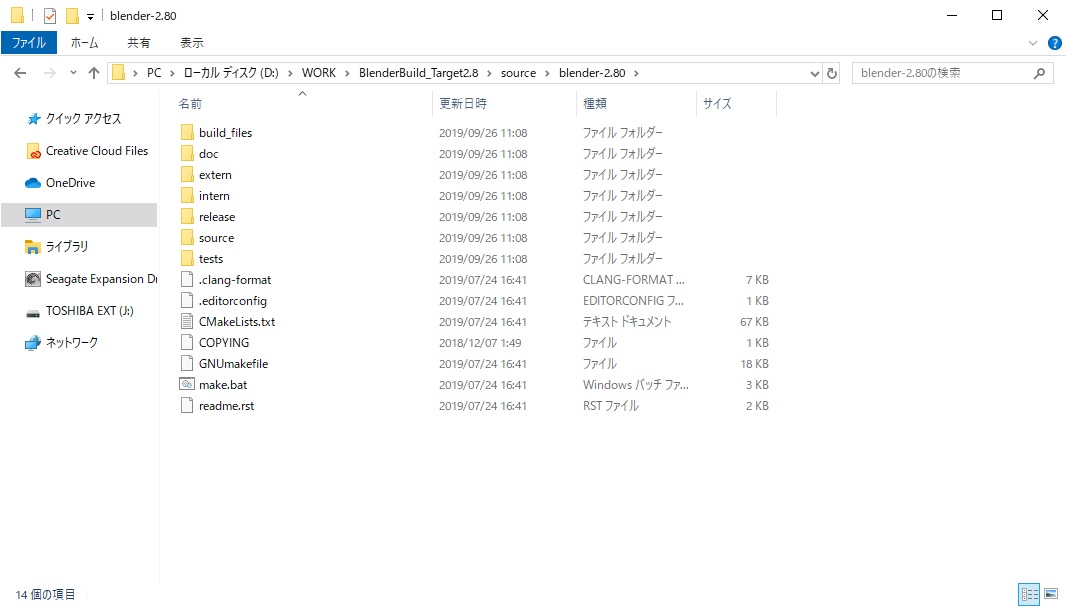Image resolution: width=1067 pixels, height=607 pixels.
Task: Open the ホーム ribbon tab
Action: pos(84,43)
